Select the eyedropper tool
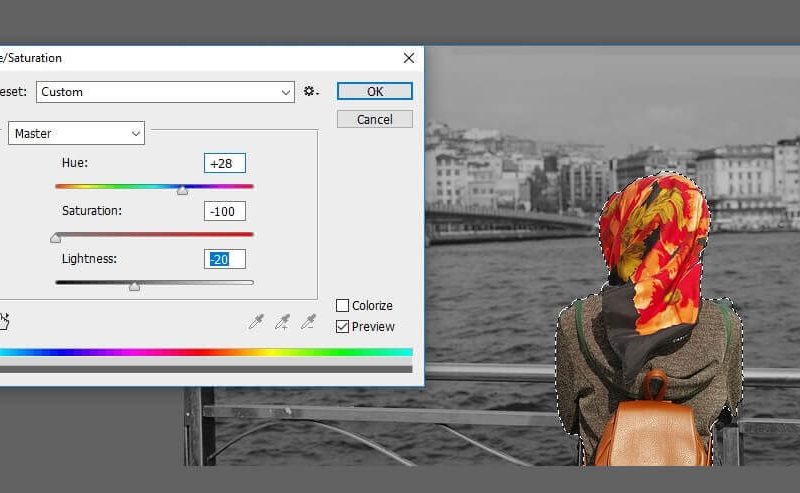 [256, 322]
